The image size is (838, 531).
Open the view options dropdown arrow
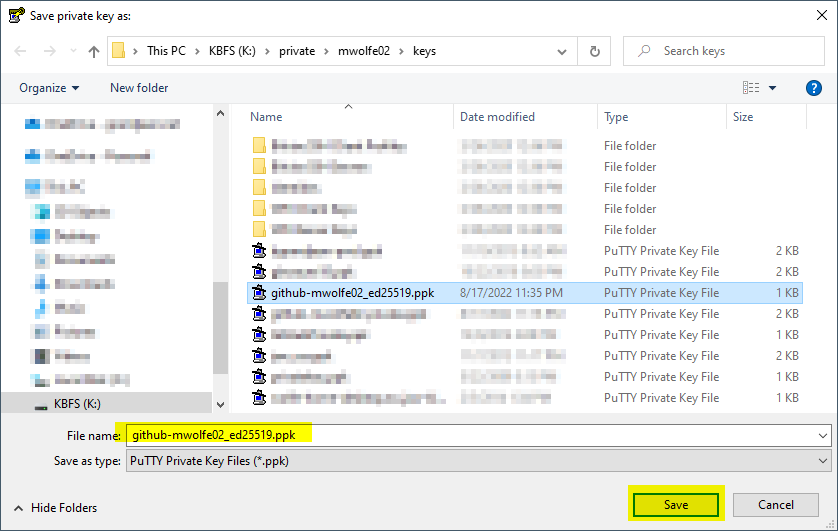point(772,88)
